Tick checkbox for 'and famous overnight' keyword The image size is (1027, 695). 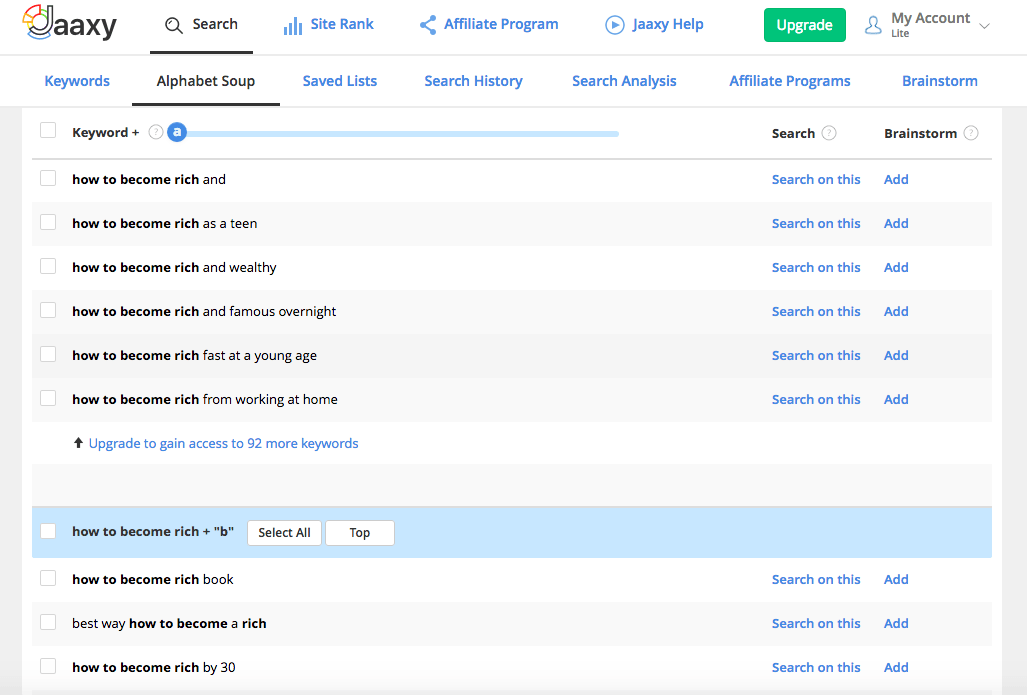48,310
